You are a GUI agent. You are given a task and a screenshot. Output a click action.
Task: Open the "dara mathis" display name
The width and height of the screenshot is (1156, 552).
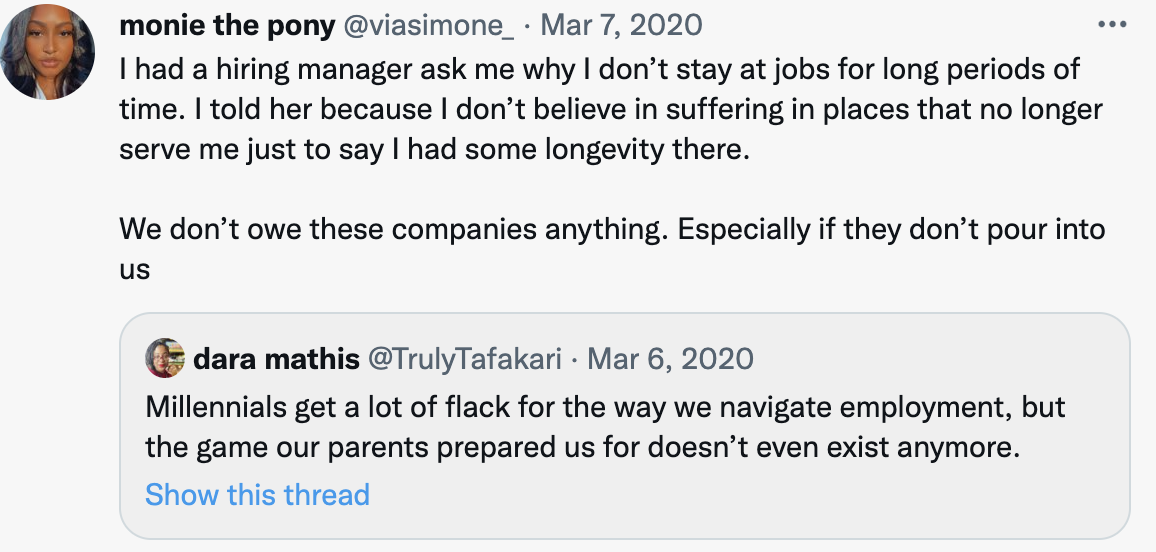(x=275, y=358)
